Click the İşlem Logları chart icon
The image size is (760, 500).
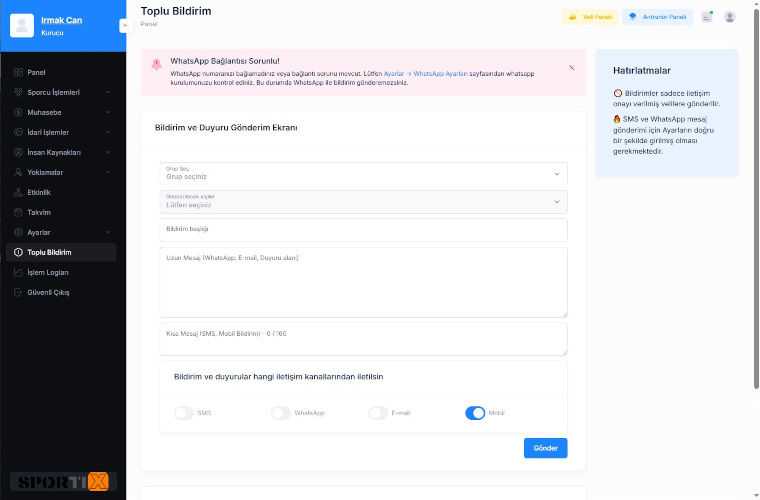coord(18,272)
